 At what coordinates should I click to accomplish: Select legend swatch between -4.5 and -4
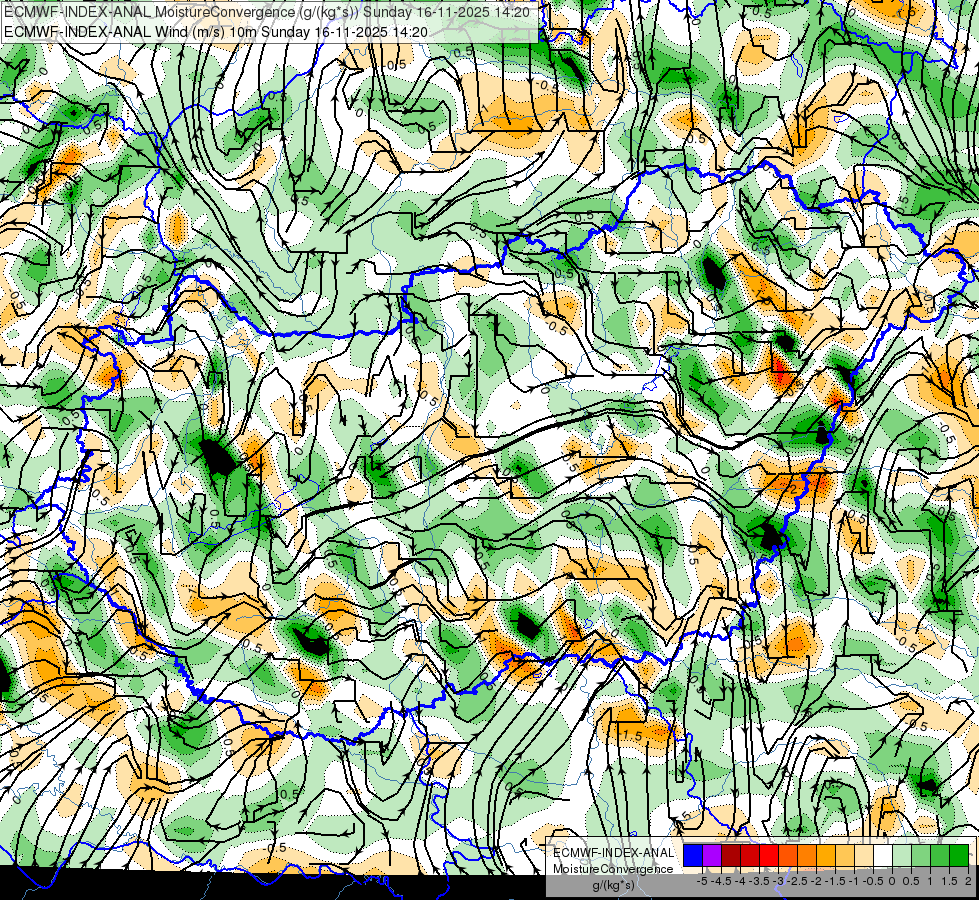(x=731, y=856)
